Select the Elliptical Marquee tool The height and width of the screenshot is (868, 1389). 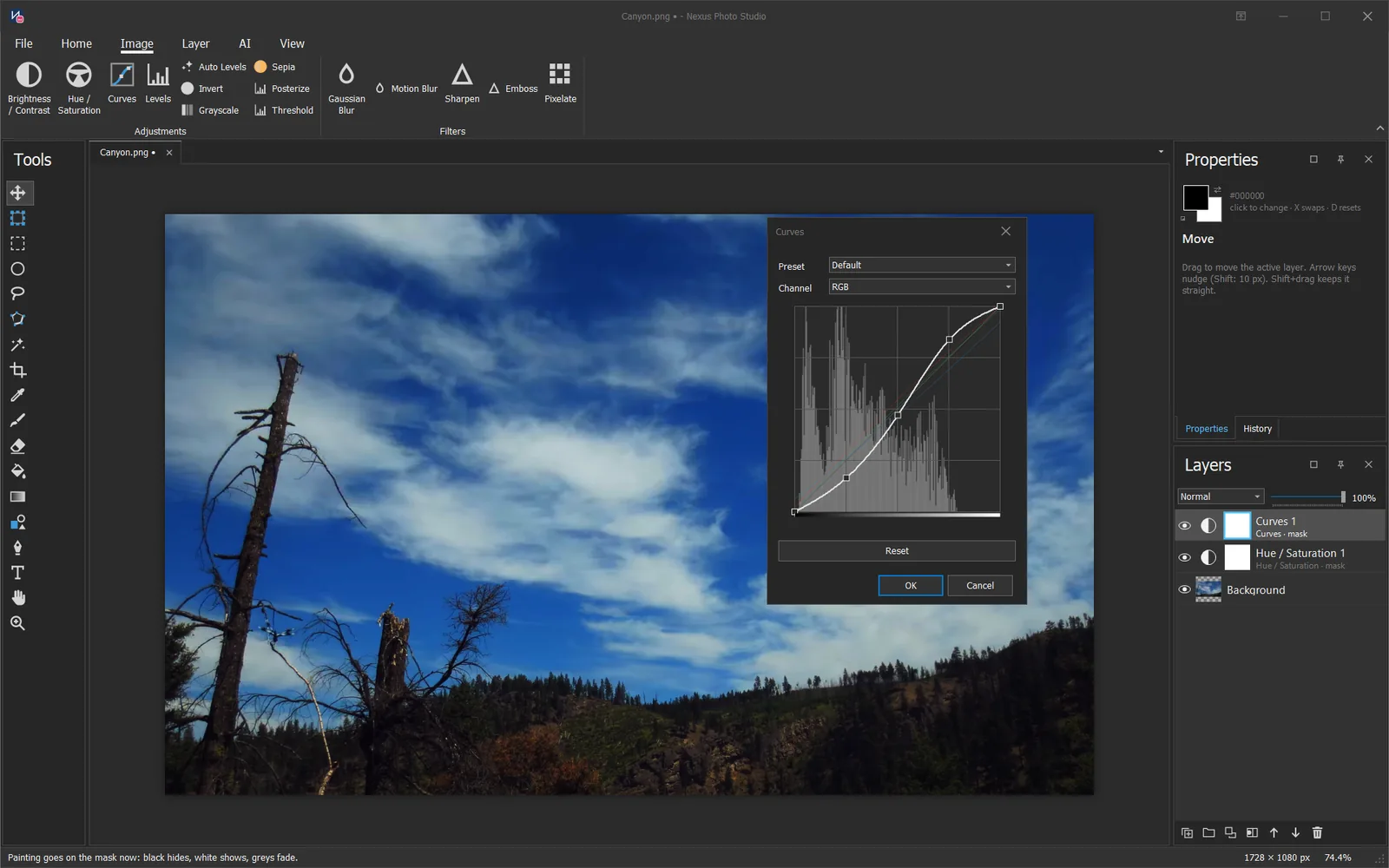[17, 269]
